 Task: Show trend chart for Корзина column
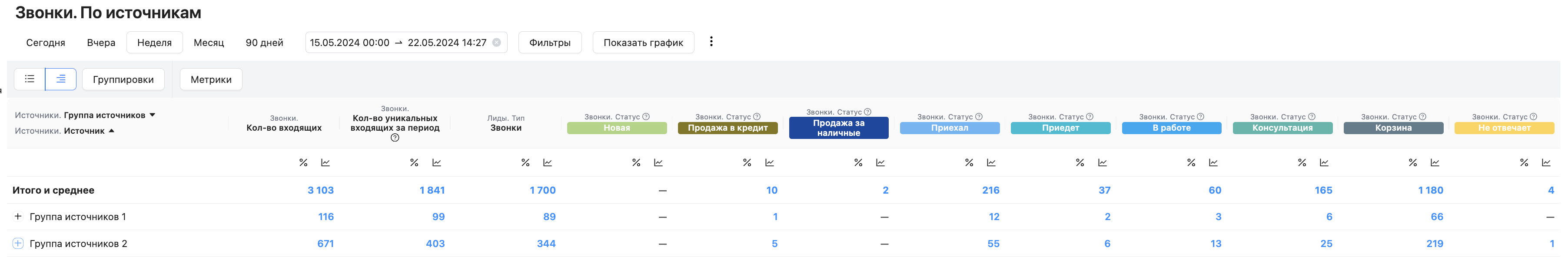pos(1435,162)
